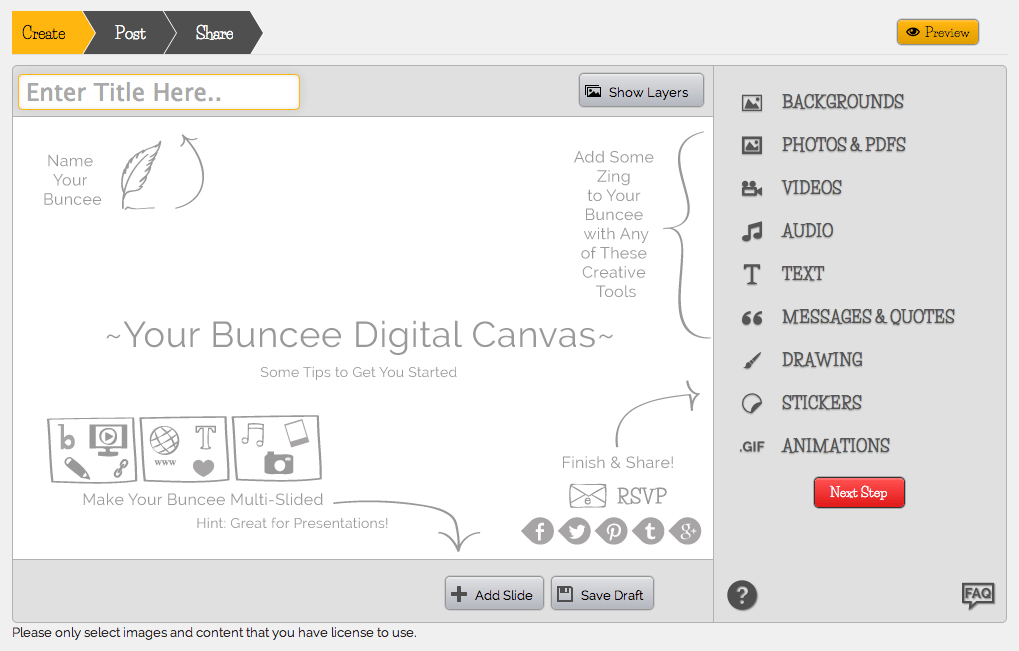Click the help question mark
The width and height of the screenshot is (1019, 651).
pyautogui.click(x=742, y=595)
